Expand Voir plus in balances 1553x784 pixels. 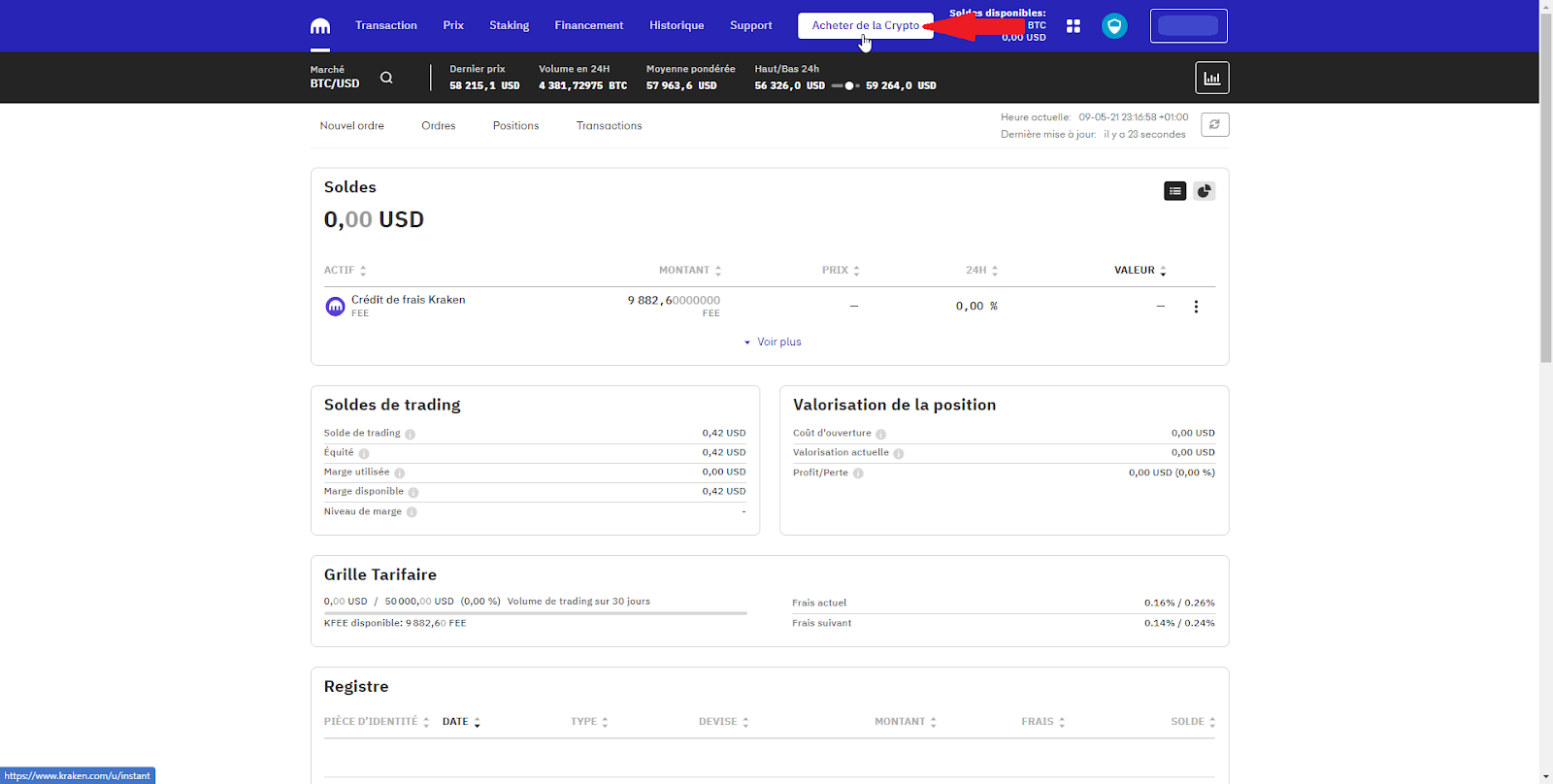(773, 342)
